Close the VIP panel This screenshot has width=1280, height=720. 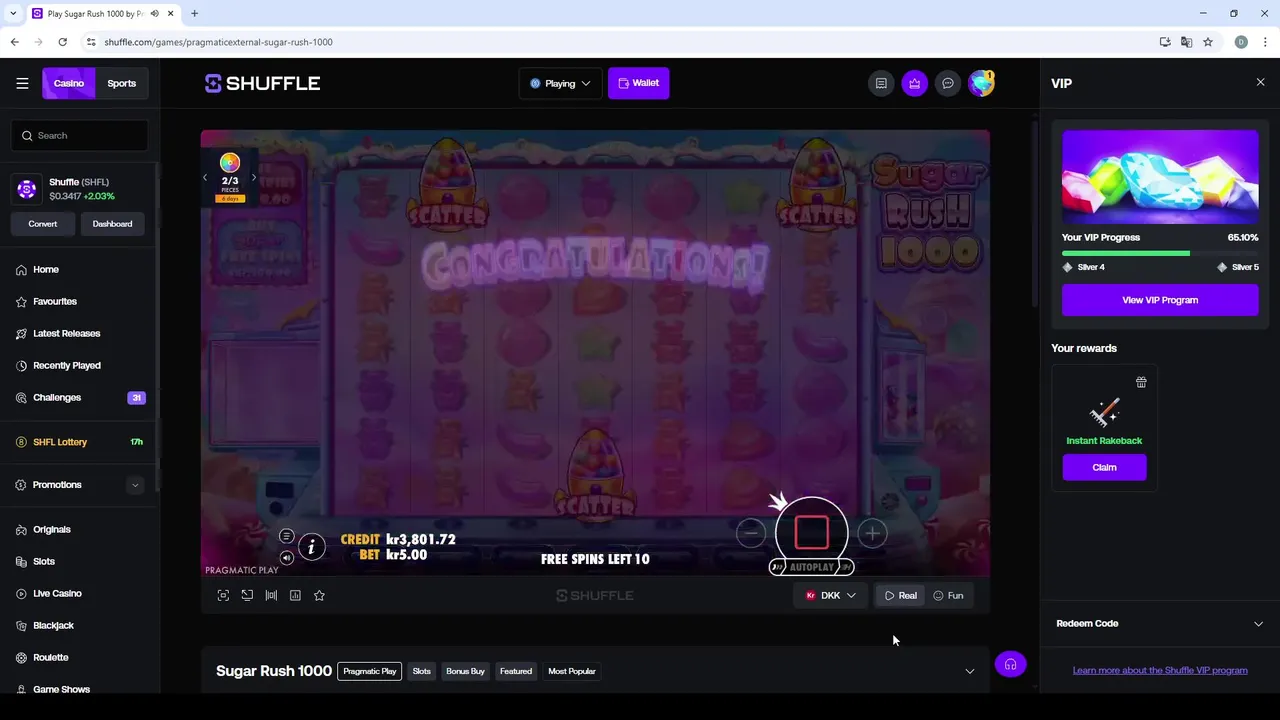[x=1260, y=82]
